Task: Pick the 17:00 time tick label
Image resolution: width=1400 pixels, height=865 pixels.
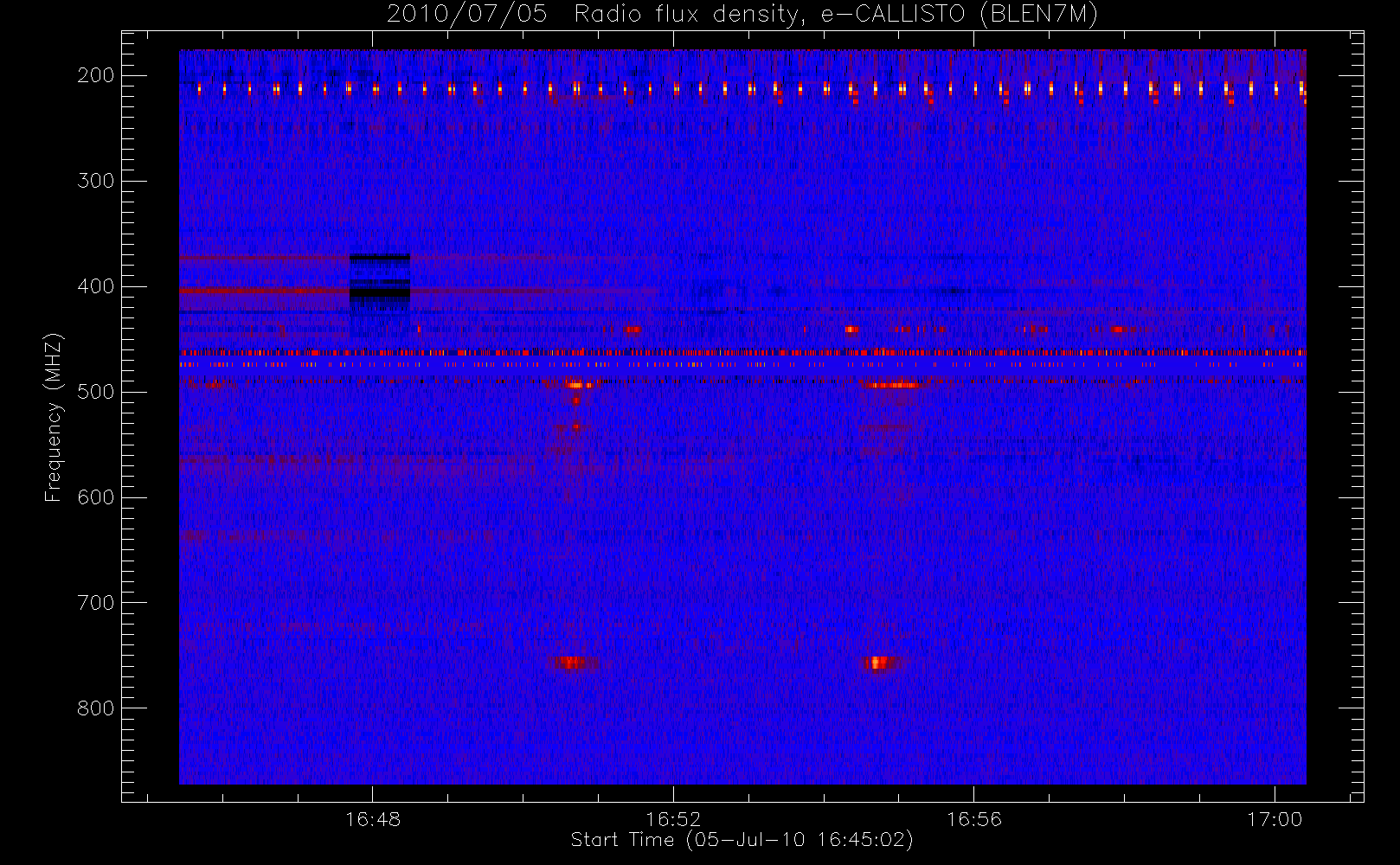Action: [x=1275, y=819]
